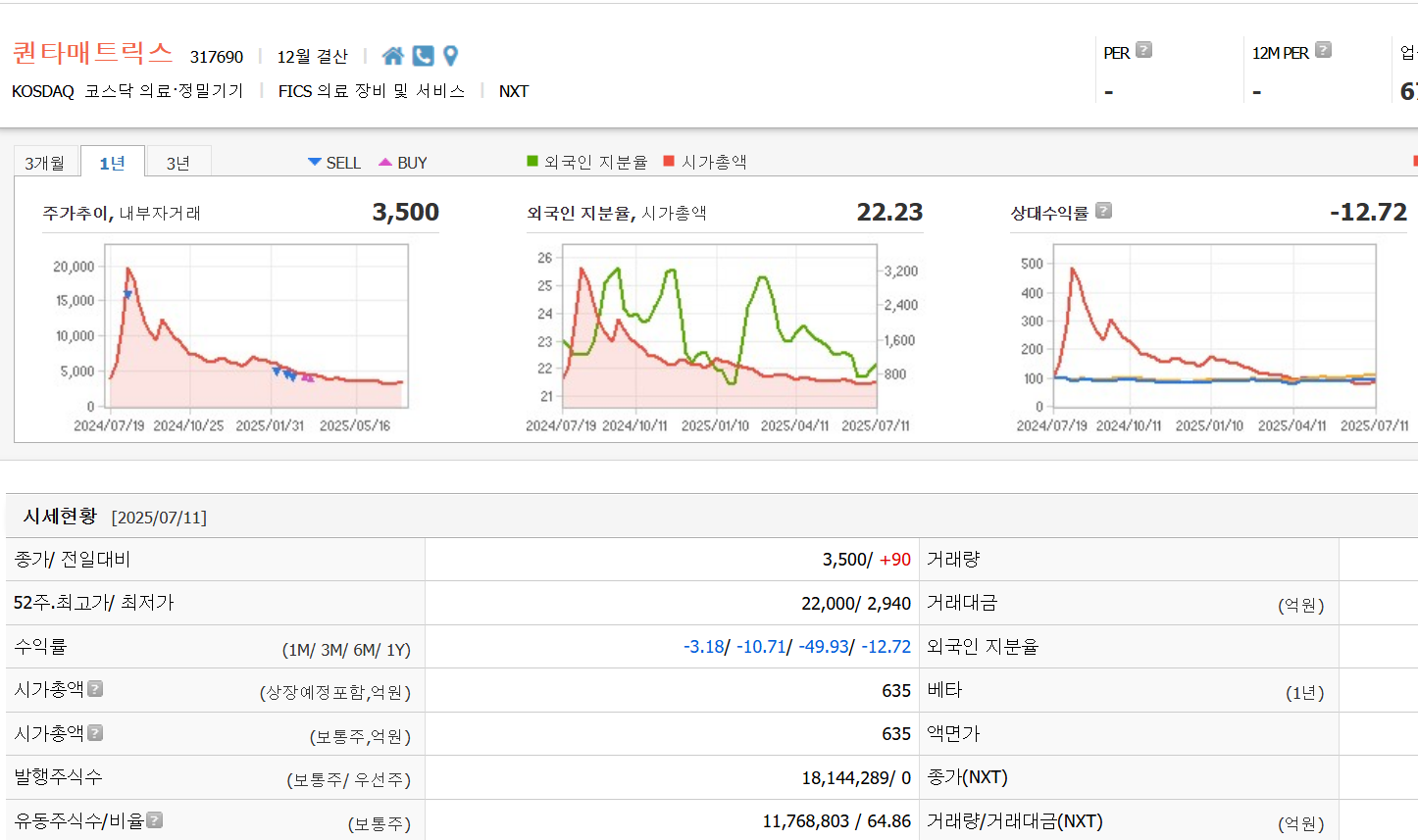Click the date [2025/07/11] label
Image resolution: width=1418 pixels, height=840 pixels.
tap(159, 518)
